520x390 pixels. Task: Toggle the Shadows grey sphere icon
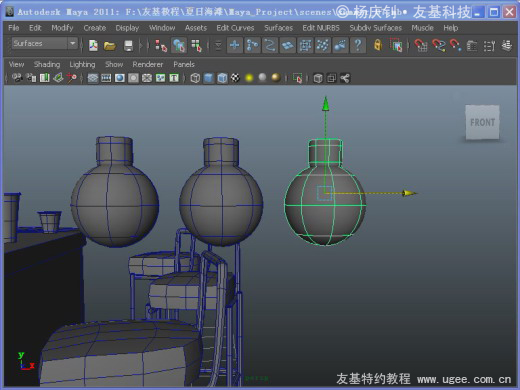[x=262, y=78]
